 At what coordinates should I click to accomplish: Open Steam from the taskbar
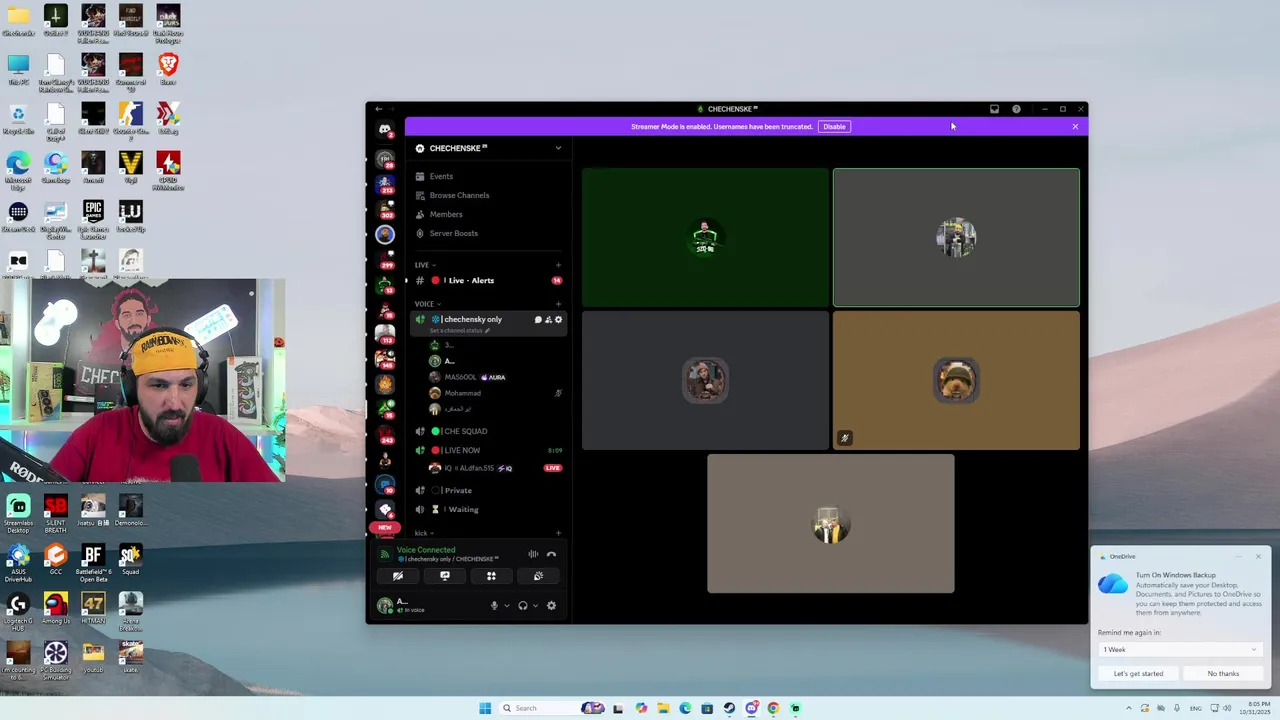click(x=729, y=708)
